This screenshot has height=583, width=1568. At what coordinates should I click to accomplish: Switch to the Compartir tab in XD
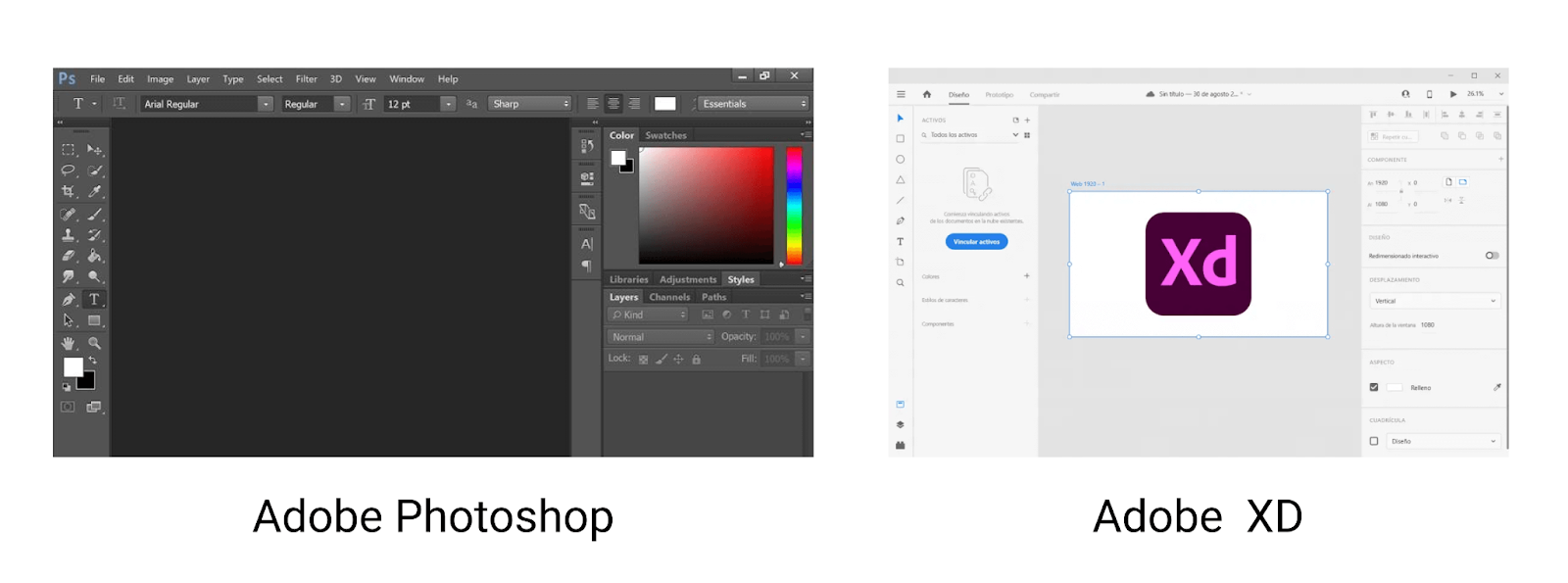pyautogui.click(x=1045, y=95)
